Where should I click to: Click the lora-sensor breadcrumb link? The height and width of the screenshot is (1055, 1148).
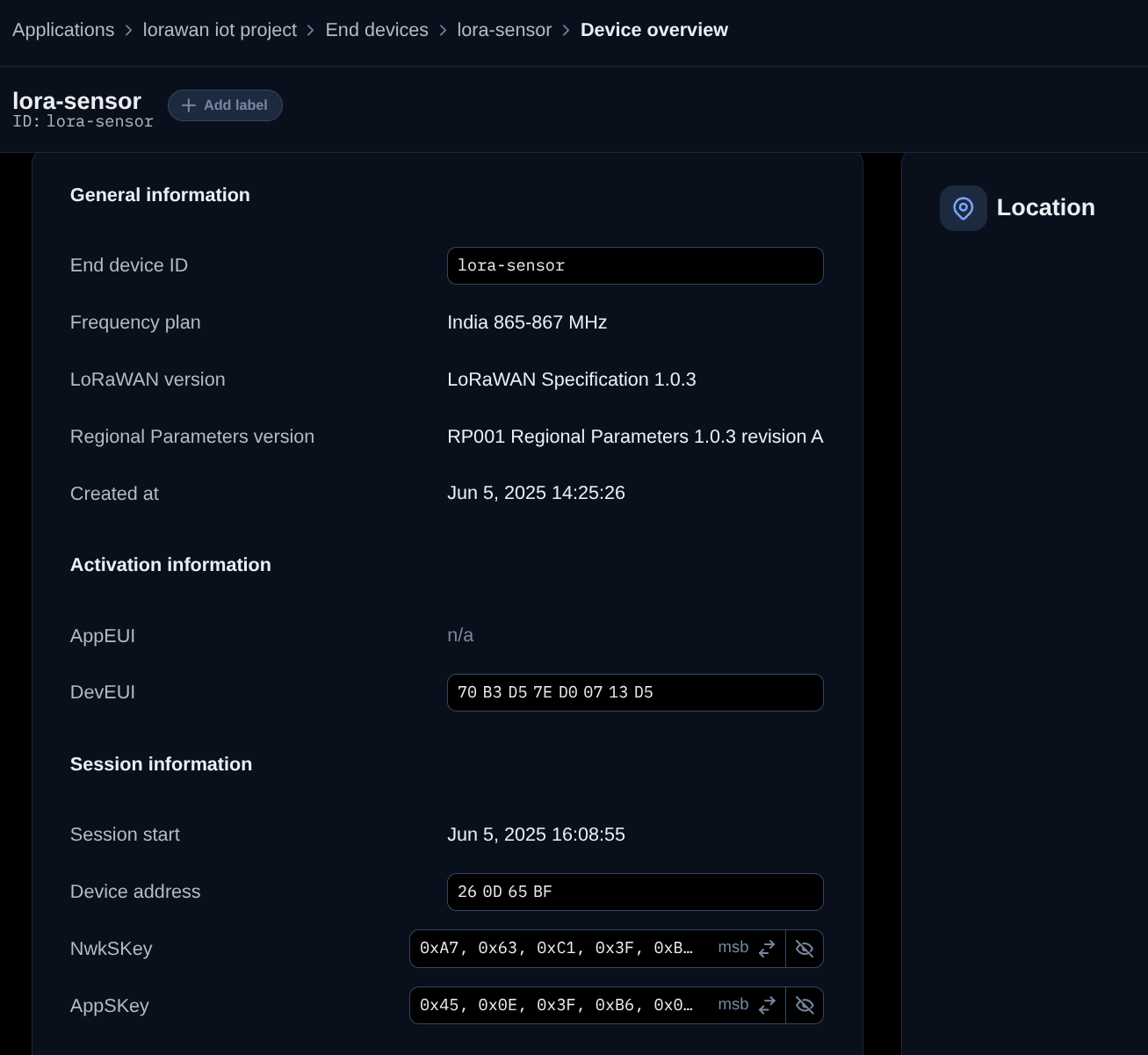(x=504, y=30)
